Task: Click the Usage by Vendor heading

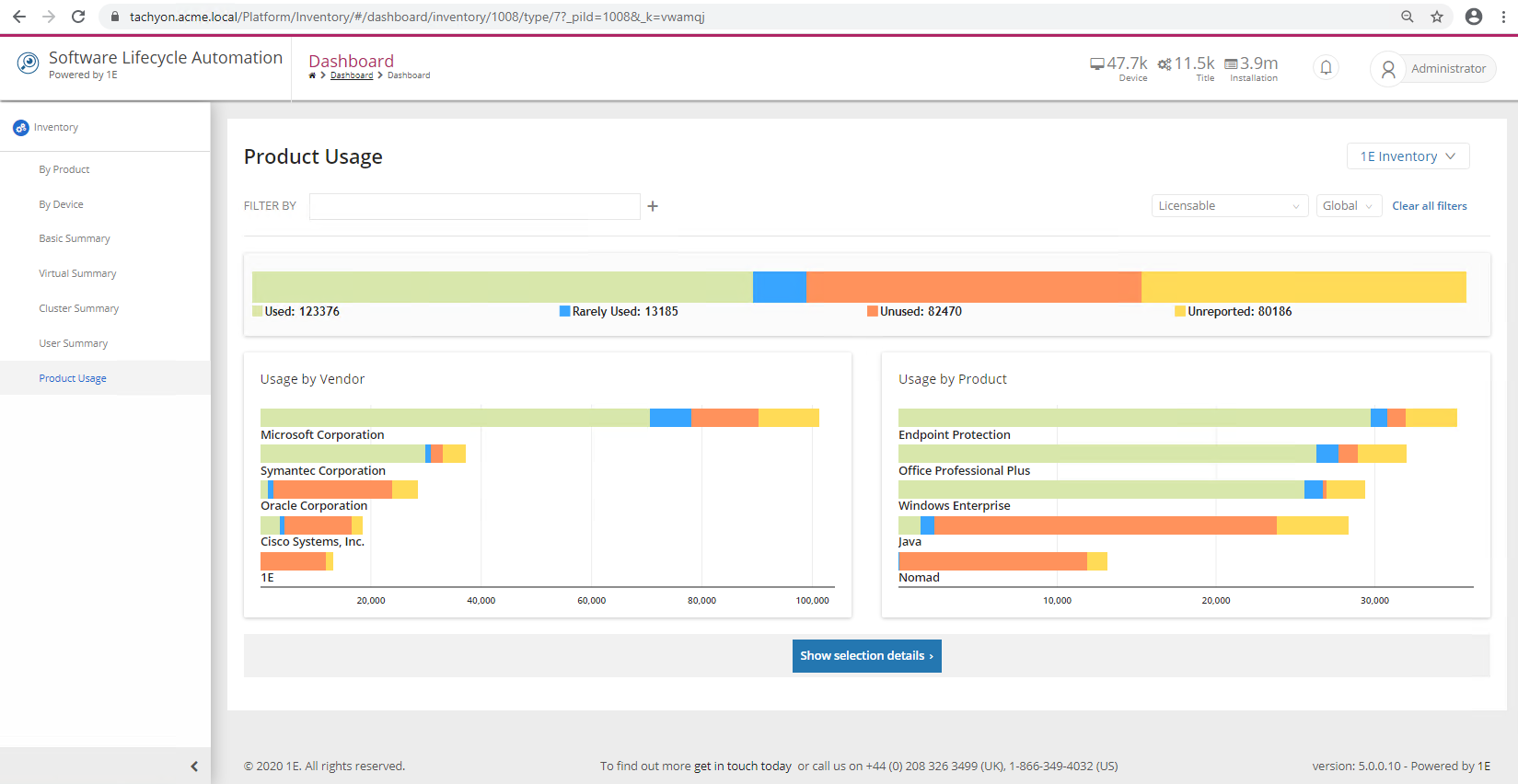Action: point(312,379)
